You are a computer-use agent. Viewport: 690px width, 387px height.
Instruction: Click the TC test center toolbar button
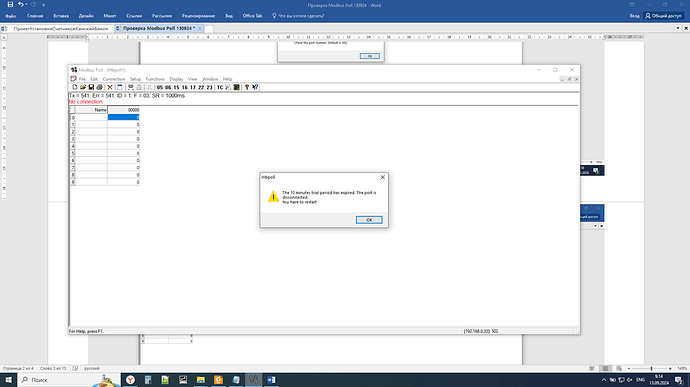(220, 88)
